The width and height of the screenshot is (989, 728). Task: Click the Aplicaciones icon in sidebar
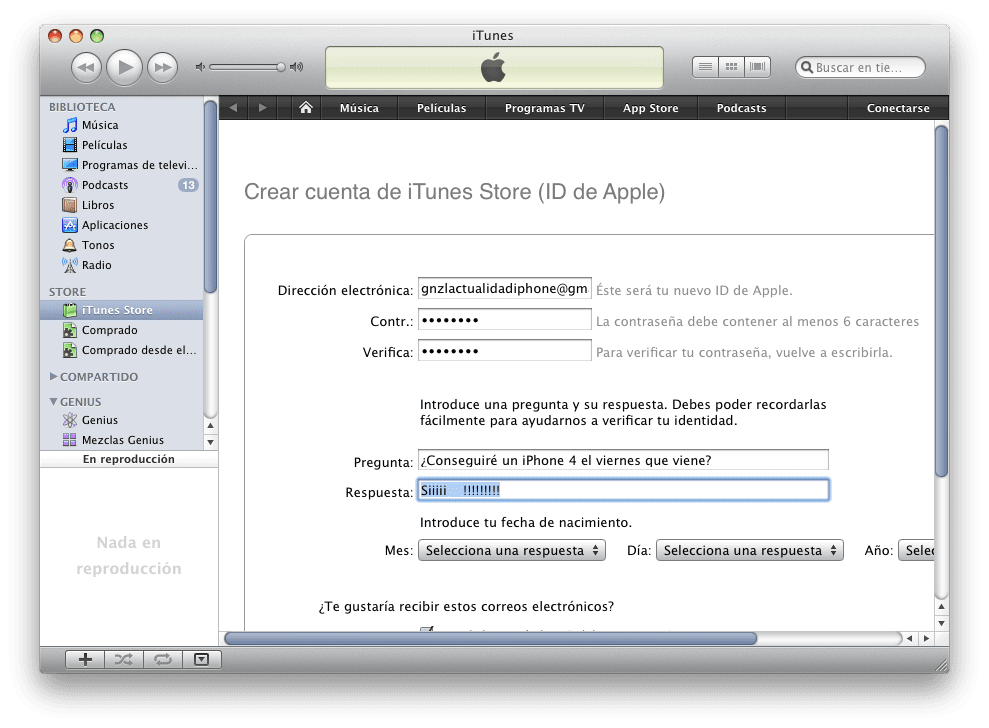click(70, 225)
